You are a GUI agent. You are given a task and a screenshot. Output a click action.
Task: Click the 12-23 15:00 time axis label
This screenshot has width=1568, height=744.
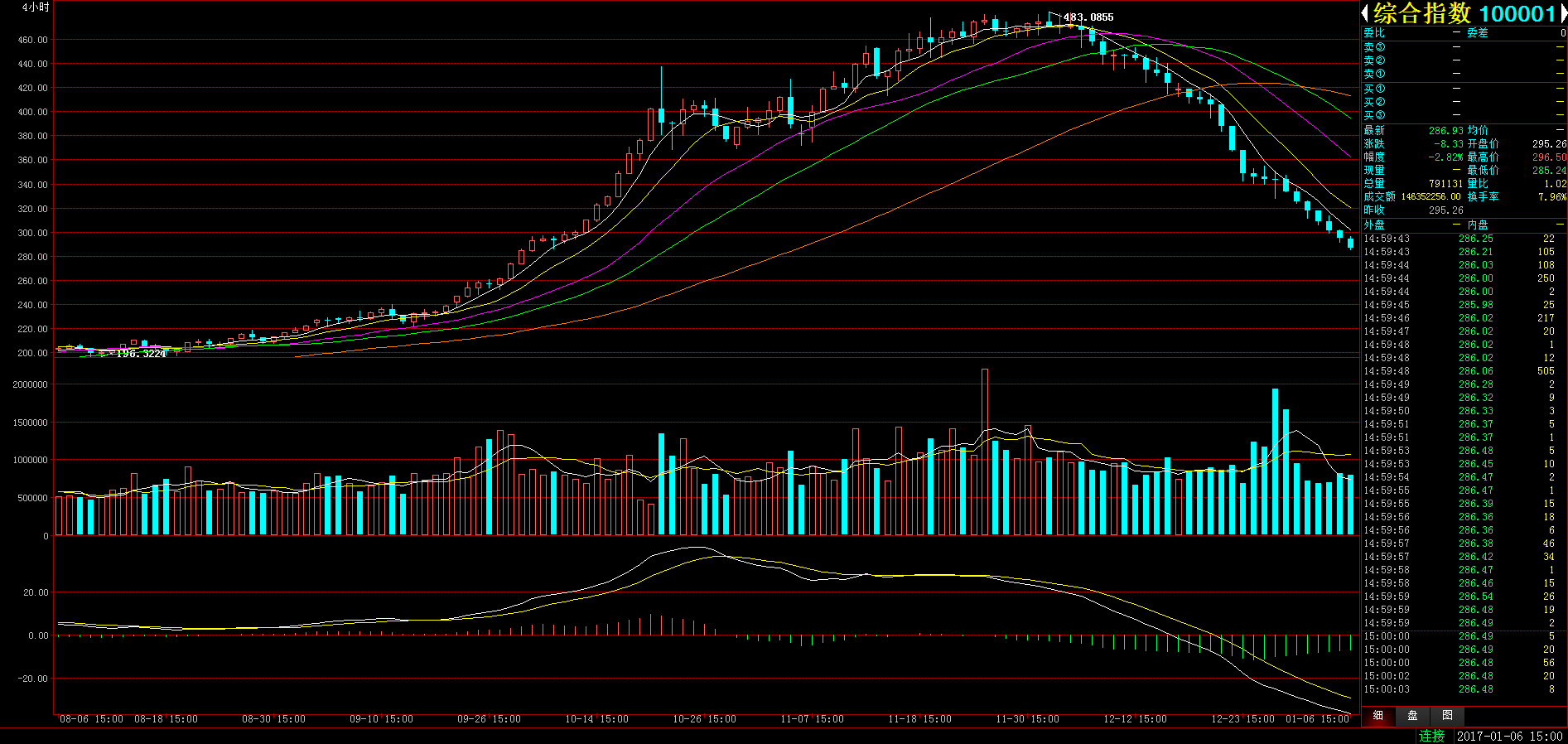1242,719
